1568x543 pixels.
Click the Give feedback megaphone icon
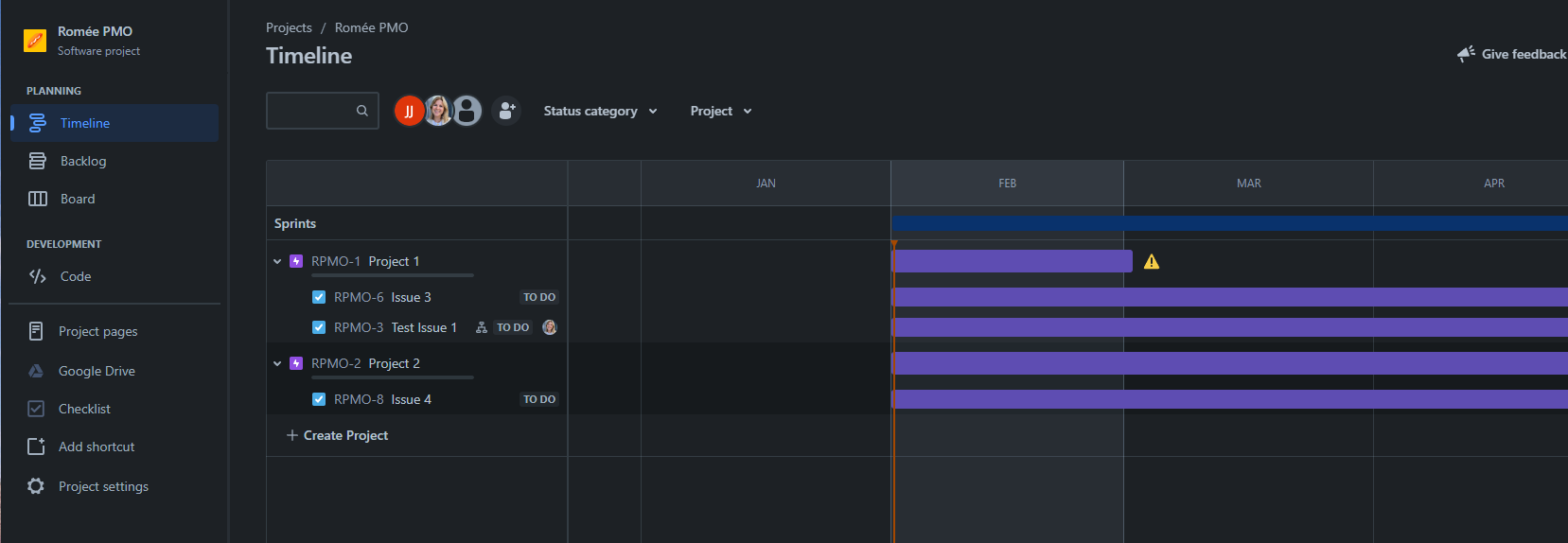click(x=1467, y=54)
